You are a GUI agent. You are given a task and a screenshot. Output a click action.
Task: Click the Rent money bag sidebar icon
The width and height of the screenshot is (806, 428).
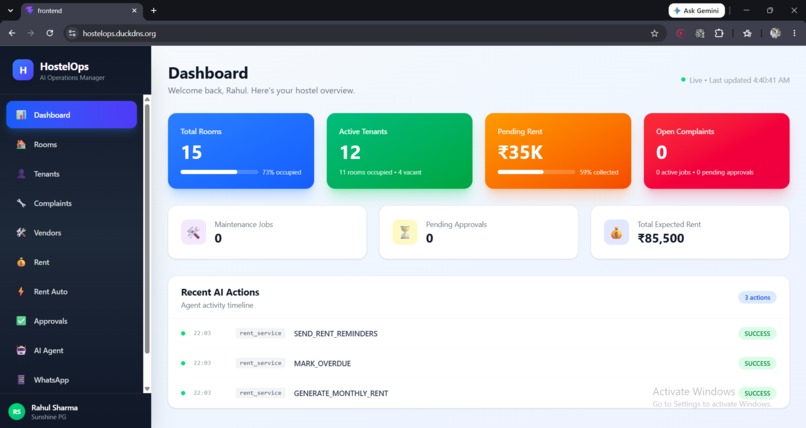[21, 262]
